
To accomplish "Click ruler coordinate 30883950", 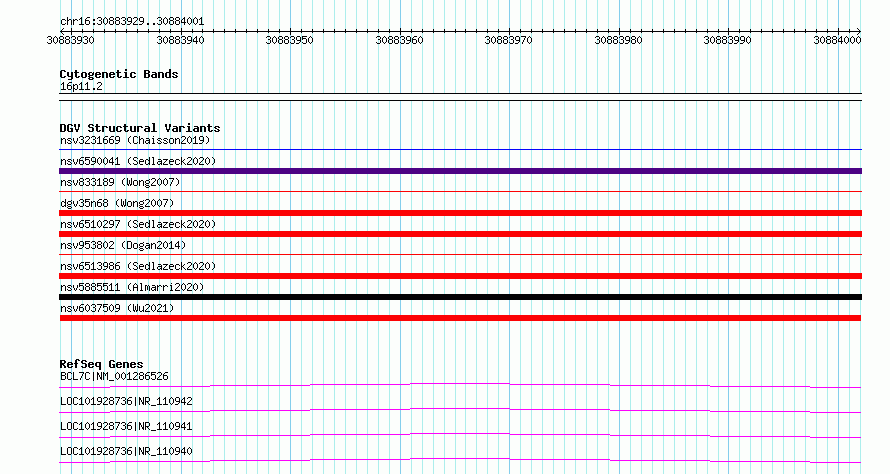I will [x=289, y=40].
